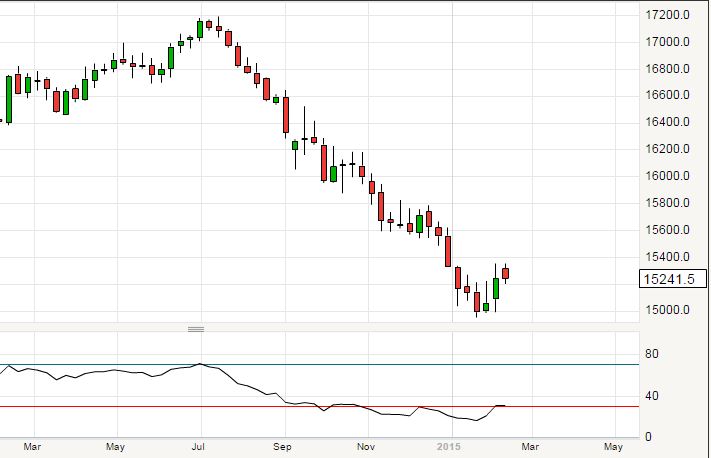This screenshot has height=458, width=711.
Task: Click the 80 label on the indicator axis
Action: pyautogui.click(x=650, y=353)
